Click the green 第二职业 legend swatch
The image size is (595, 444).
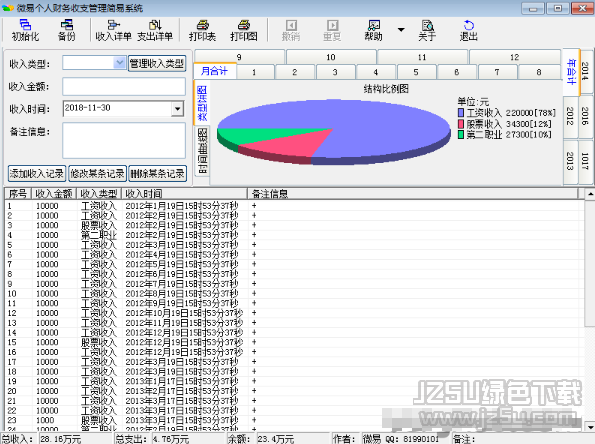point(461,134)
